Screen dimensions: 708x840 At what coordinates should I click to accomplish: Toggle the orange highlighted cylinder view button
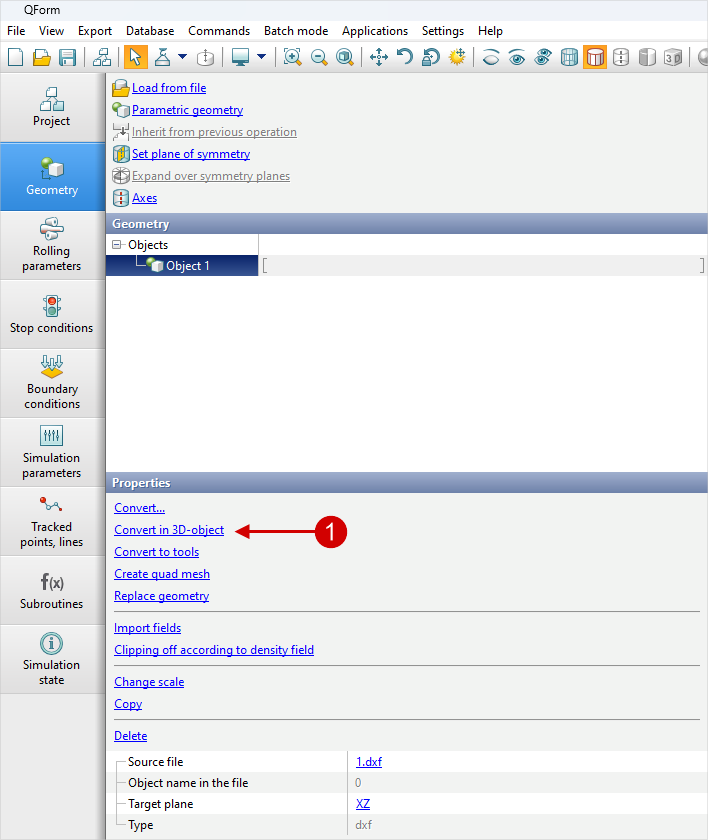595,57
